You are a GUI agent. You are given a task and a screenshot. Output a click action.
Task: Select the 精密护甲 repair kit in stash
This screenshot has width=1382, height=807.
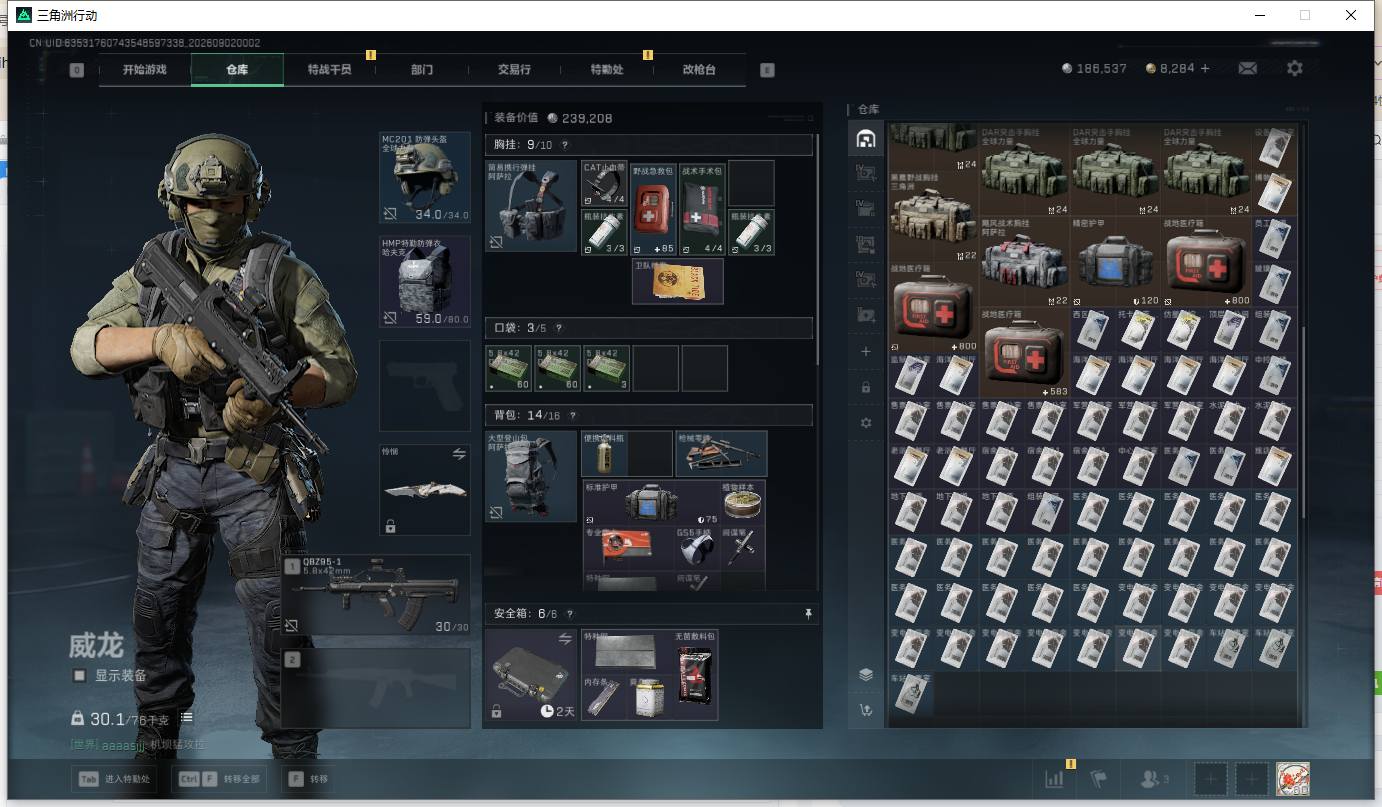click(1114, 262)
